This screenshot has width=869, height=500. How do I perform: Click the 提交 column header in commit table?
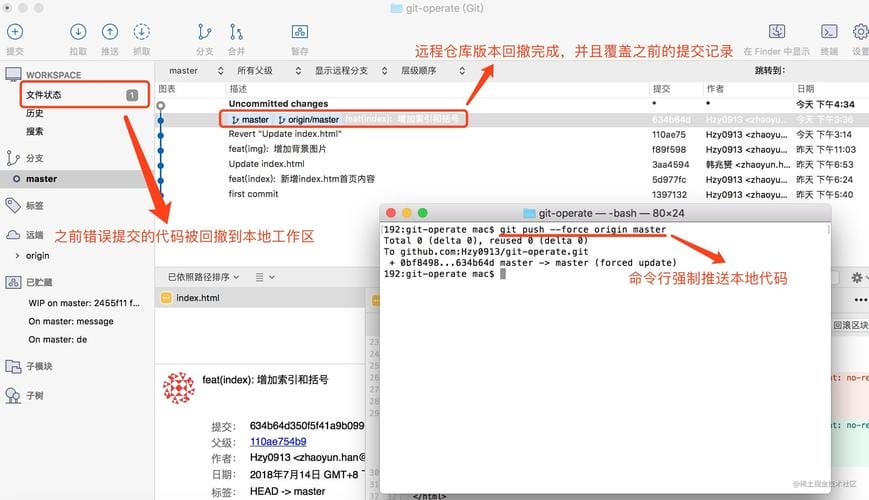[x=661, y=89]
